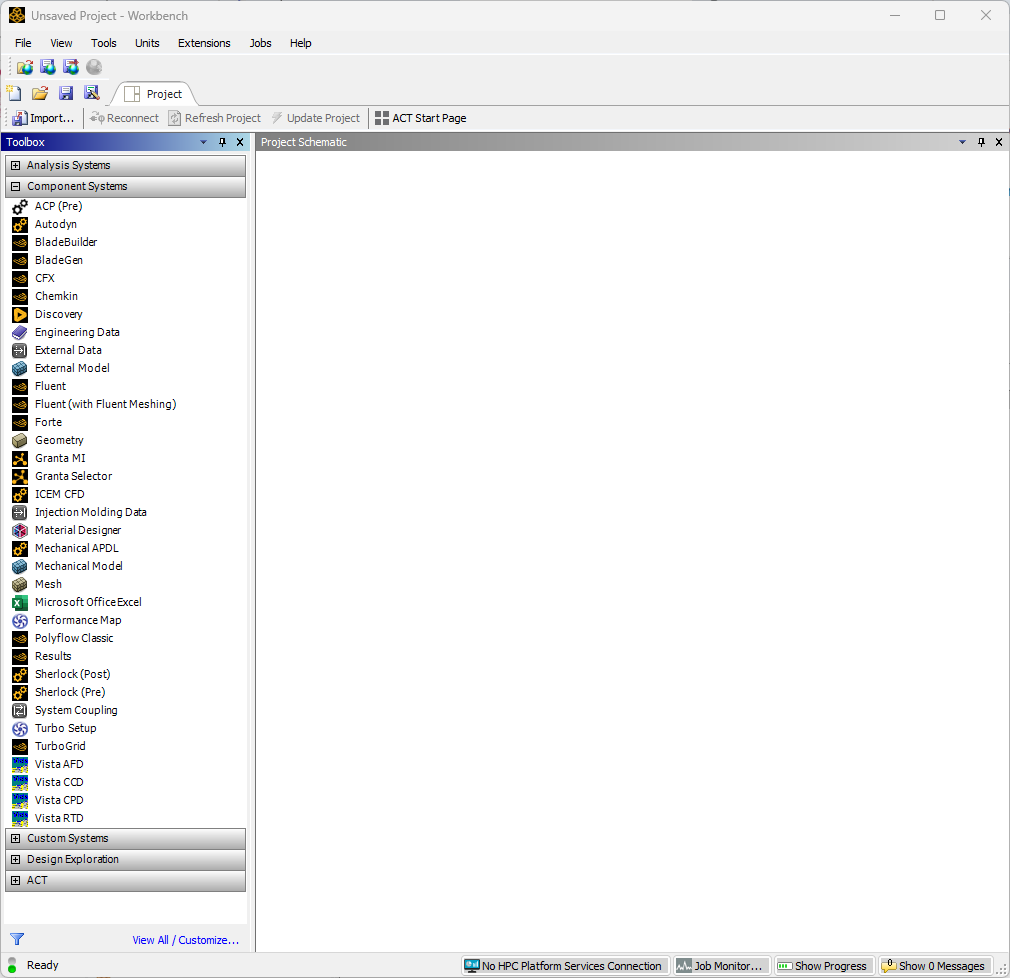Click the Vista AFD icon
The width and height of the screenshot is (1010, 978).
click(x=20, y=765)
